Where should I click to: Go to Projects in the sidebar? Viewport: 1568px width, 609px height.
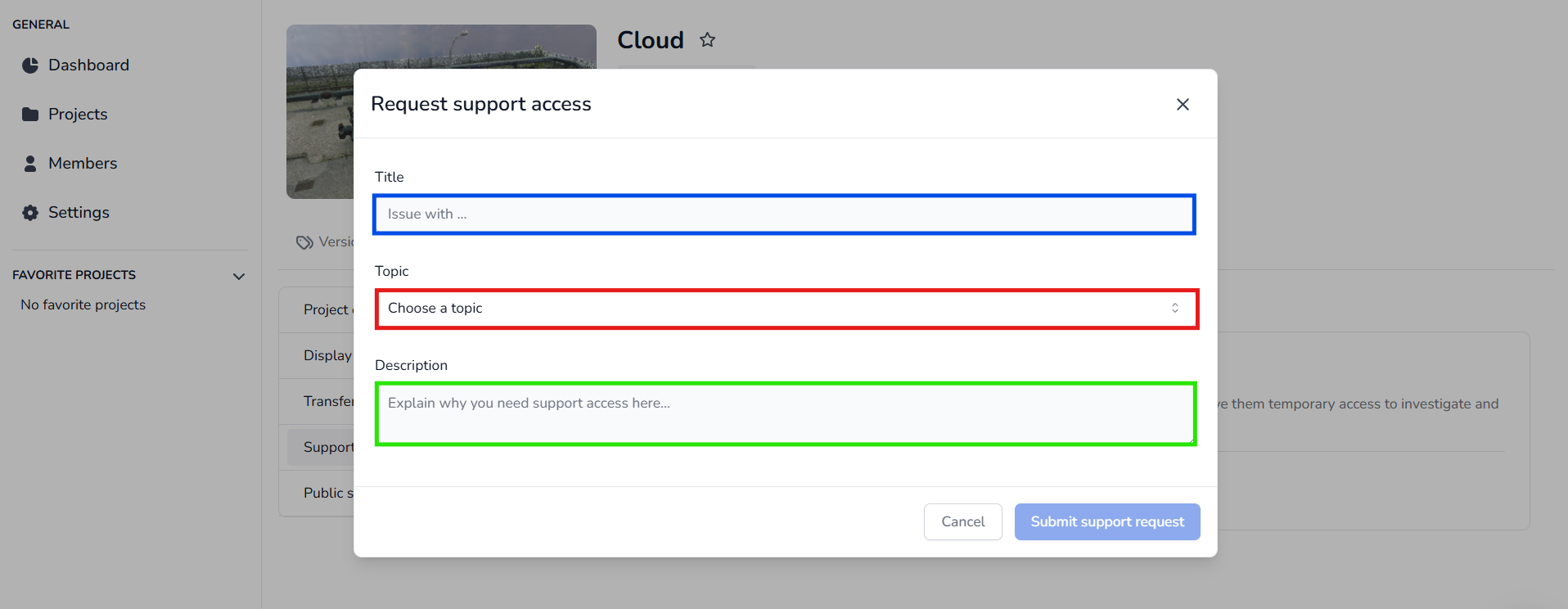coord(78,115)
